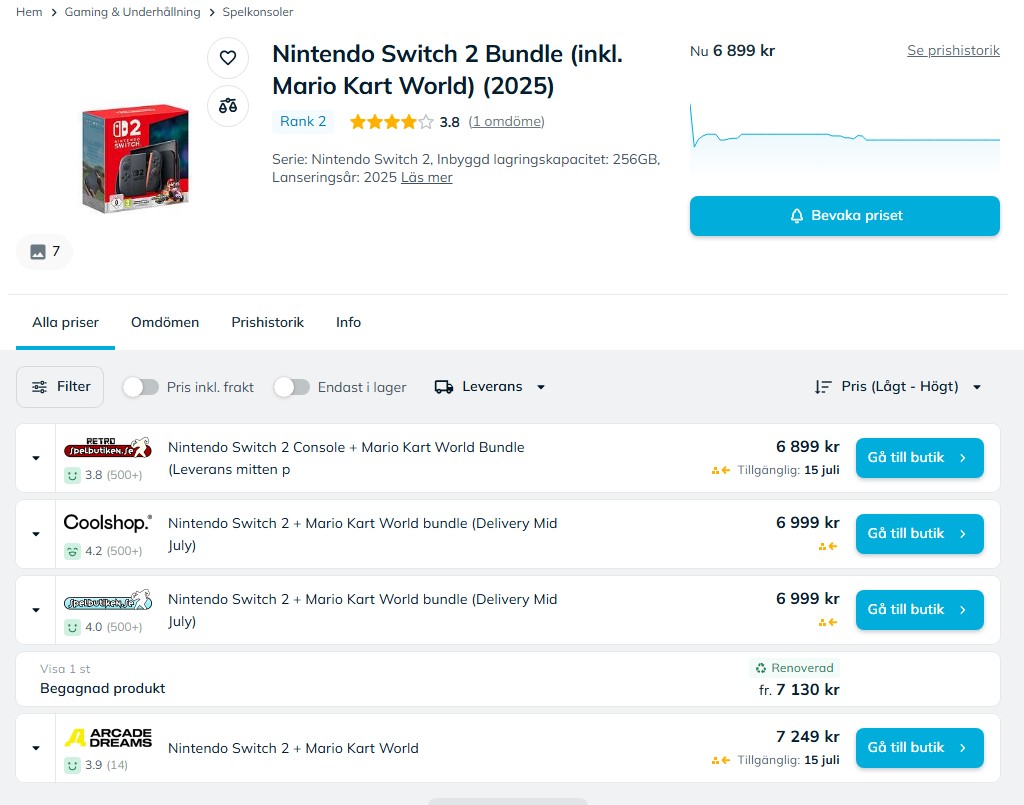This screenshot has width=1024, height=805.
Task: Add product to favorites with heart icon
Action: [228, 57]
